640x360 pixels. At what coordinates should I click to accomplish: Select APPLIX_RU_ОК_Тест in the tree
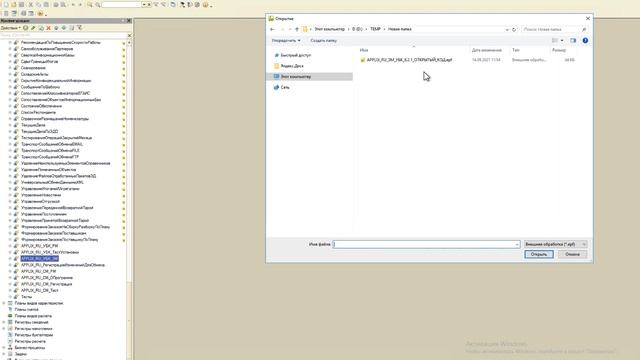coord(40,291)
